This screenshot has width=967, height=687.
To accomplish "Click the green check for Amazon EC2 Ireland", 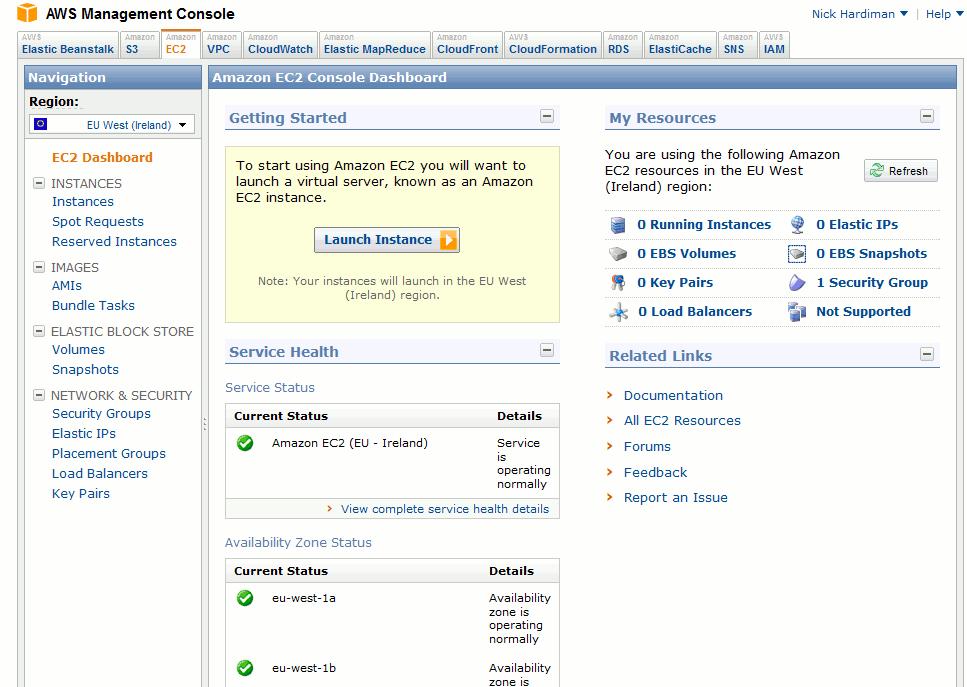I will click(x=245, y=443).
